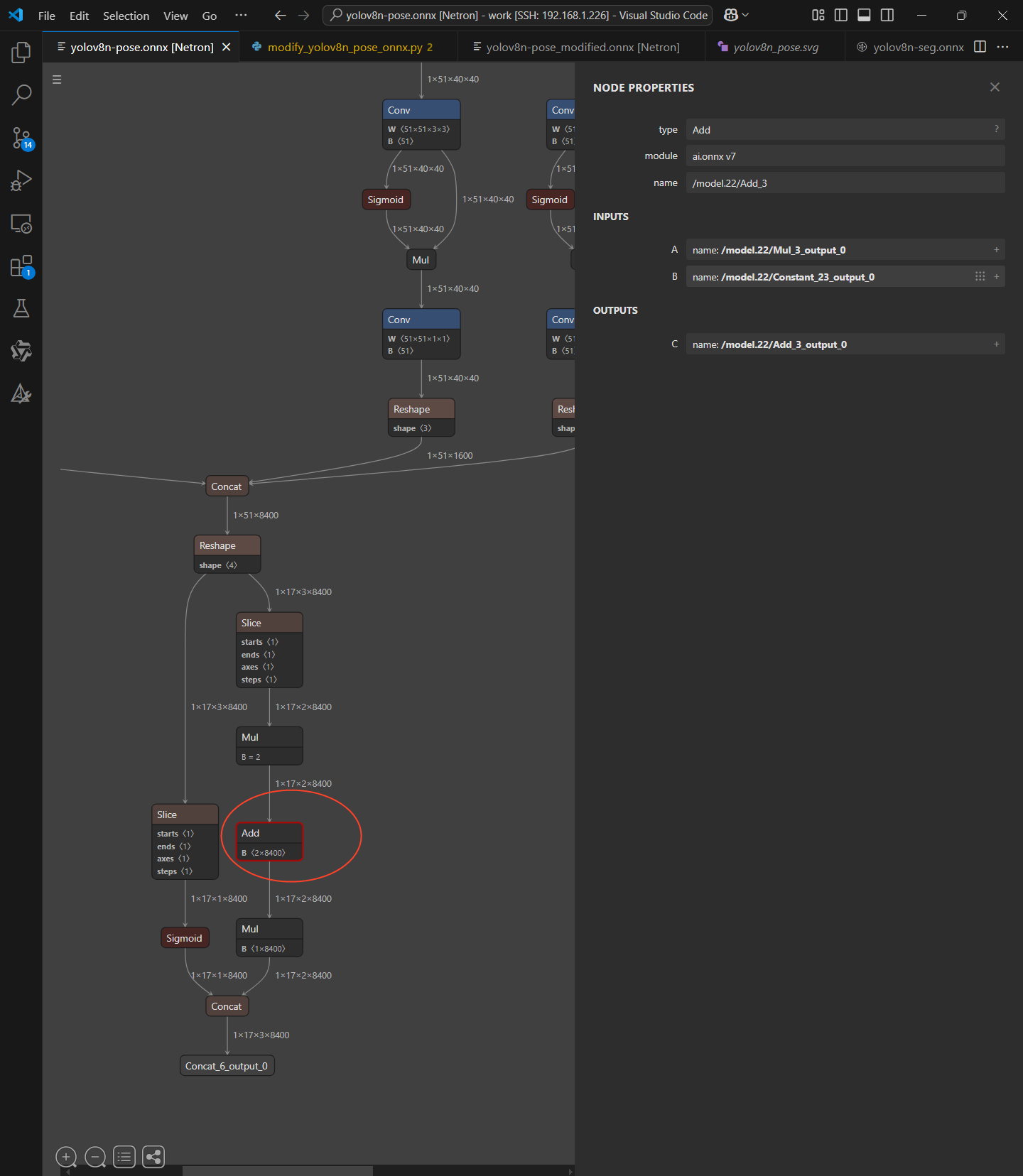1023x1176 pixels.
Task: Open the Source Control view
Action: point(21,138)
